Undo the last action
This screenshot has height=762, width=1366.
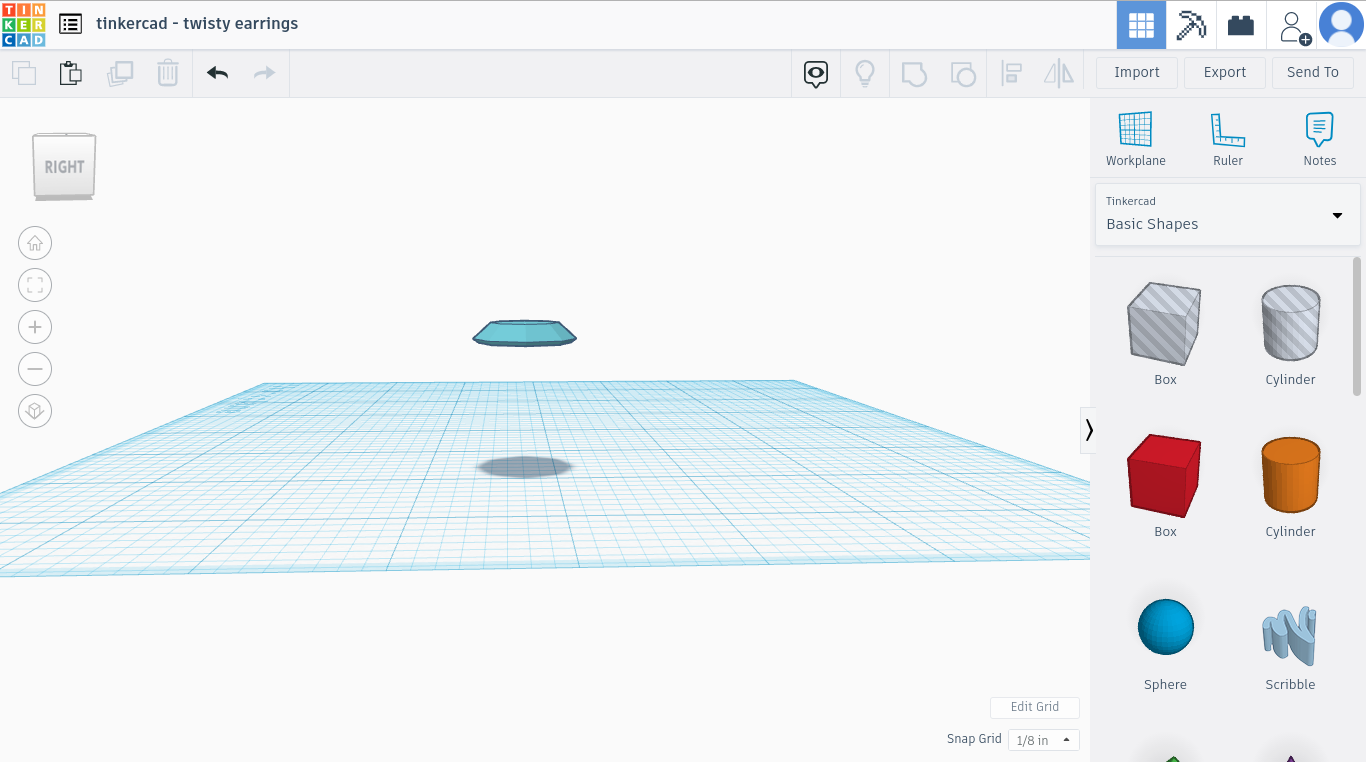[217, 72]
